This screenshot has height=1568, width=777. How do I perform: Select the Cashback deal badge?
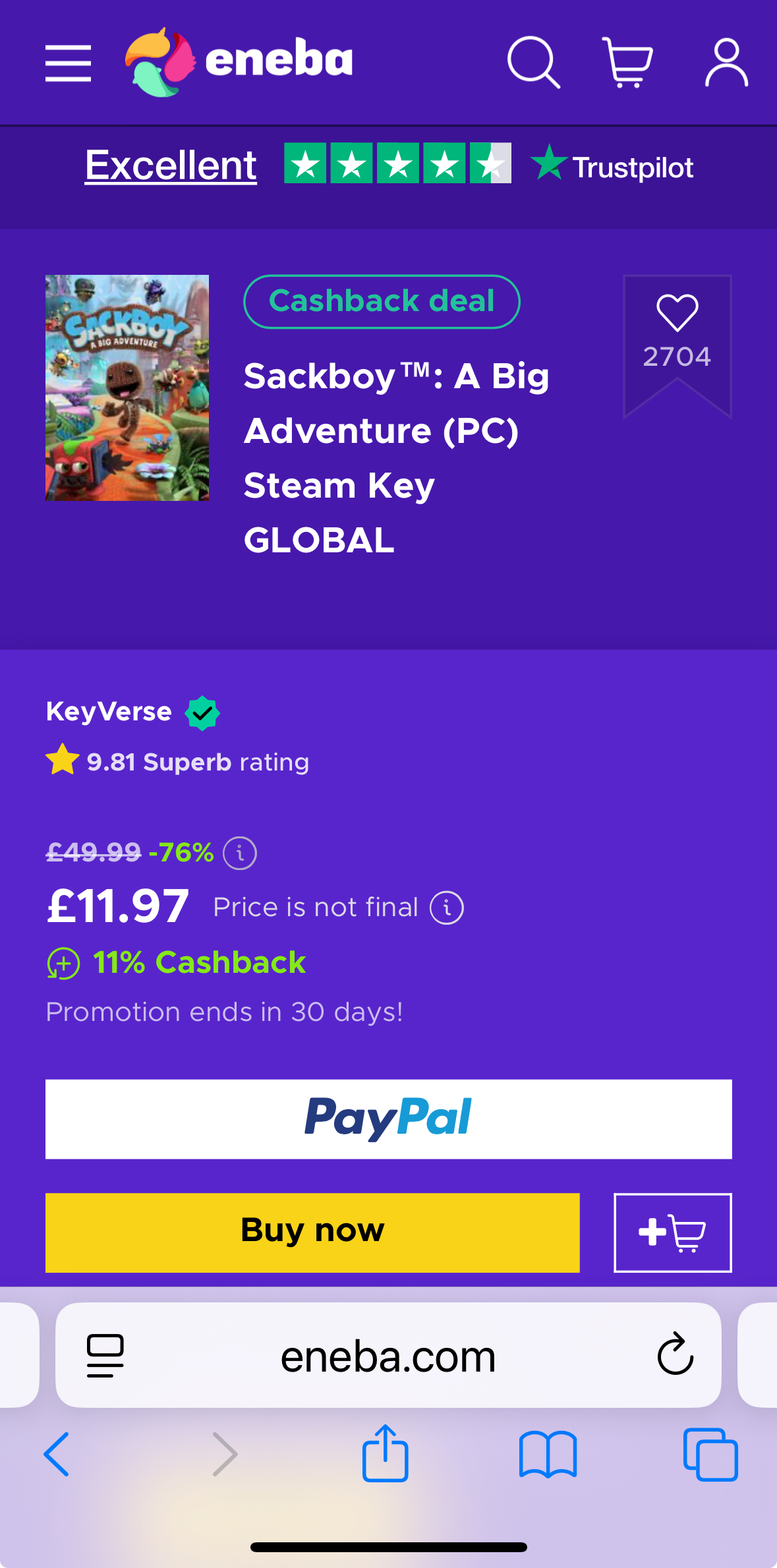click(x=382, y=301)
